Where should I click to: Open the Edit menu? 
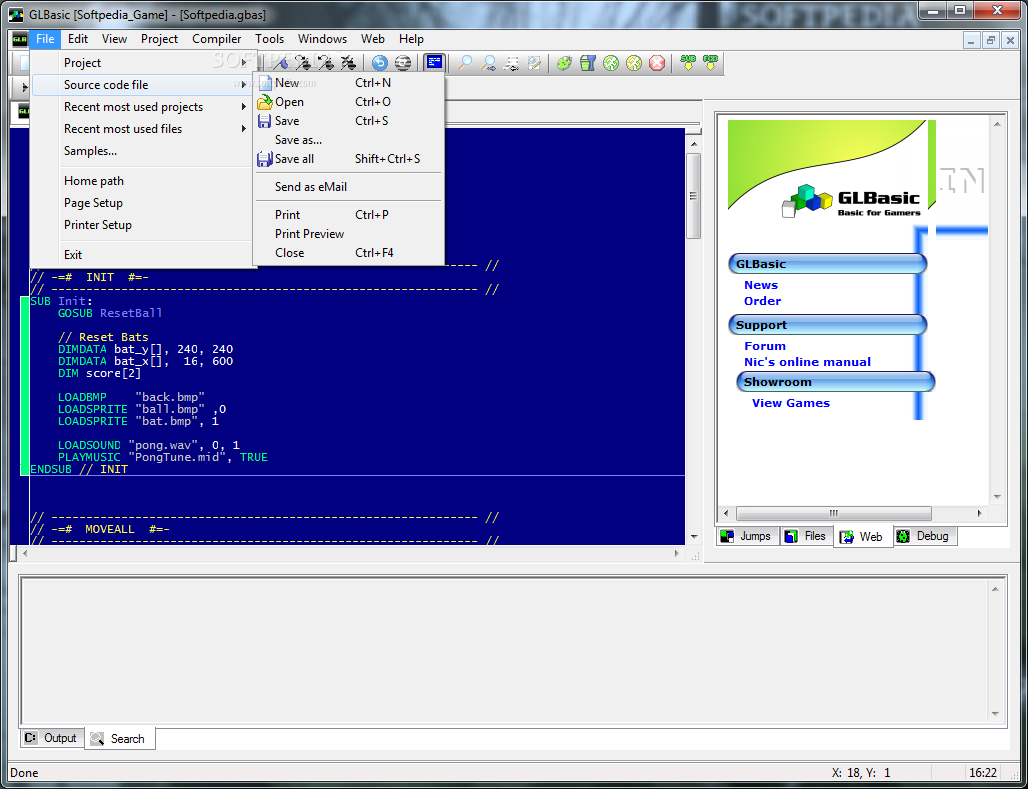78,39
